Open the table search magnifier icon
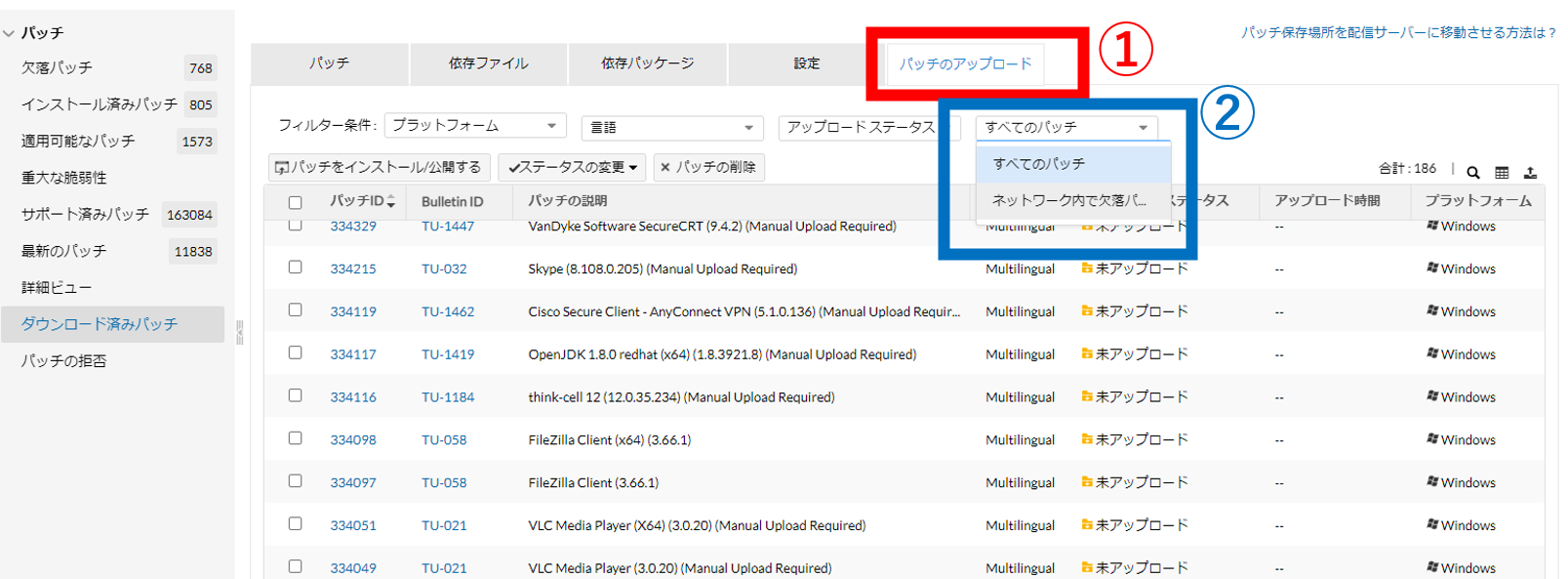Screen dimensions: 1568x579 [x=1473, y=172]
